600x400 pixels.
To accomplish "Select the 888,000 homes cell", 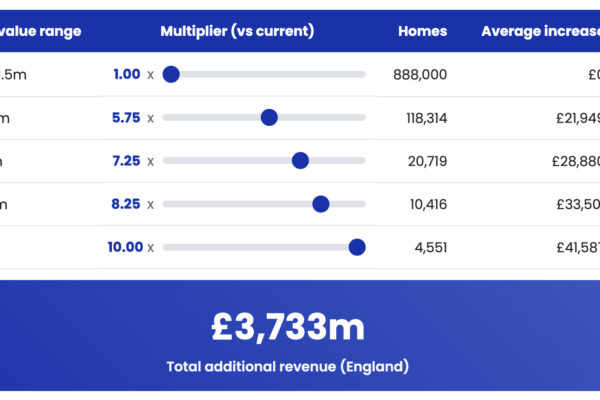I will pyautogui.click(x=421, y=74).
